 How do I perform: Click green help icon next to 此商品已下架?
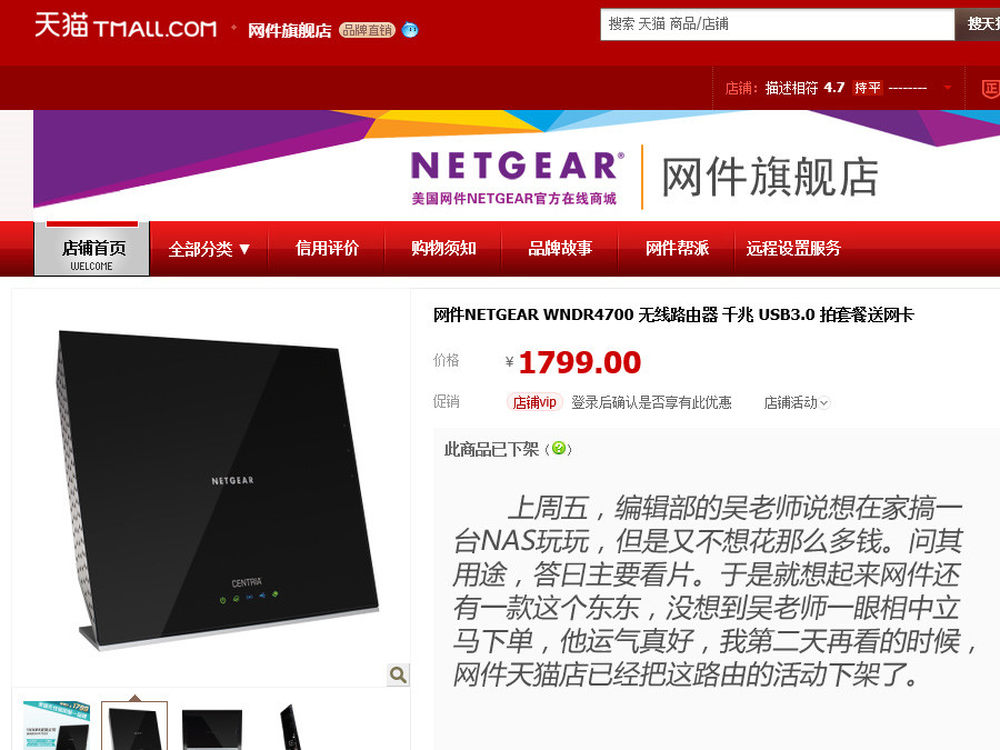click(558, 448)
